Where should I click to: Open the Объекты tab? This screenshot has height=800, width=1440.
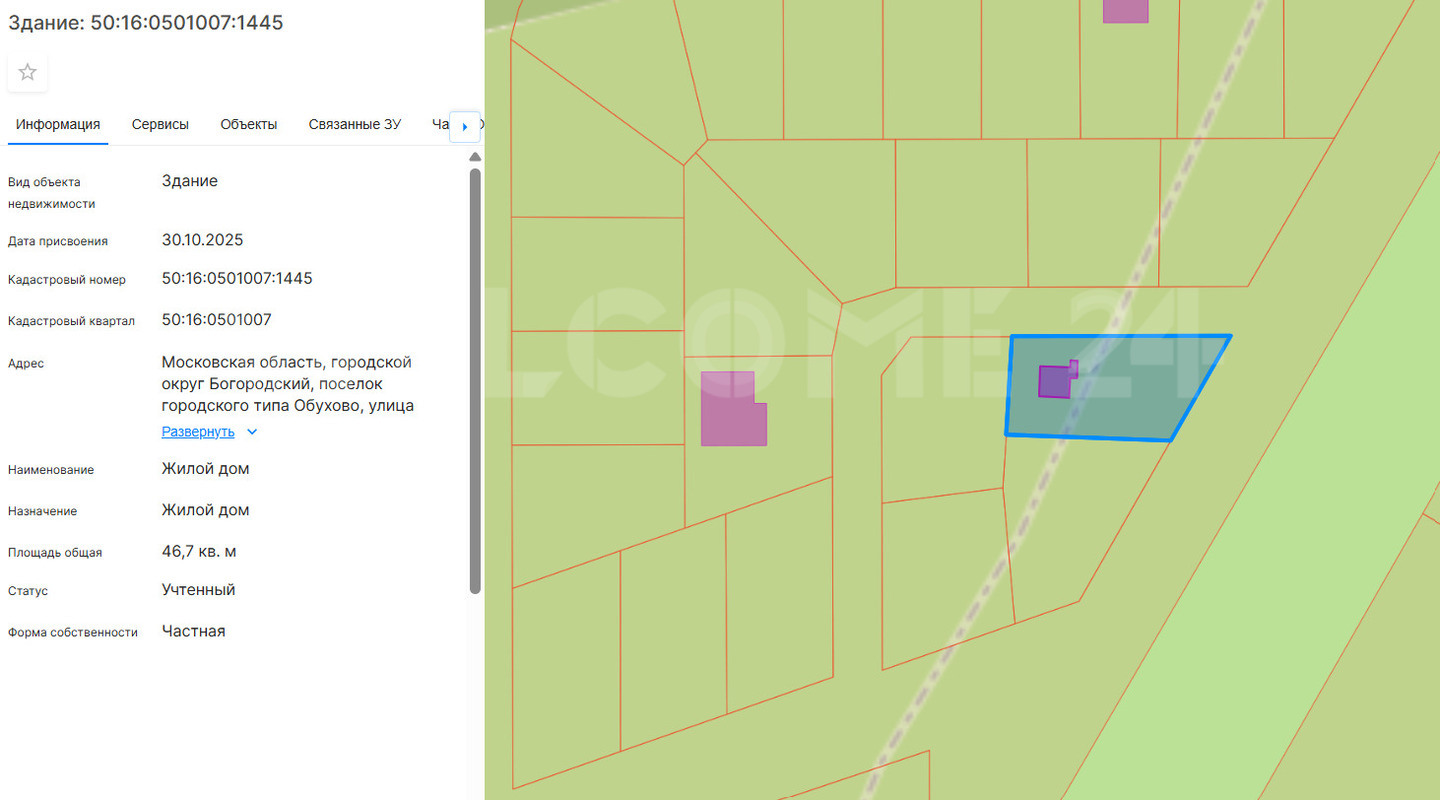249,125
